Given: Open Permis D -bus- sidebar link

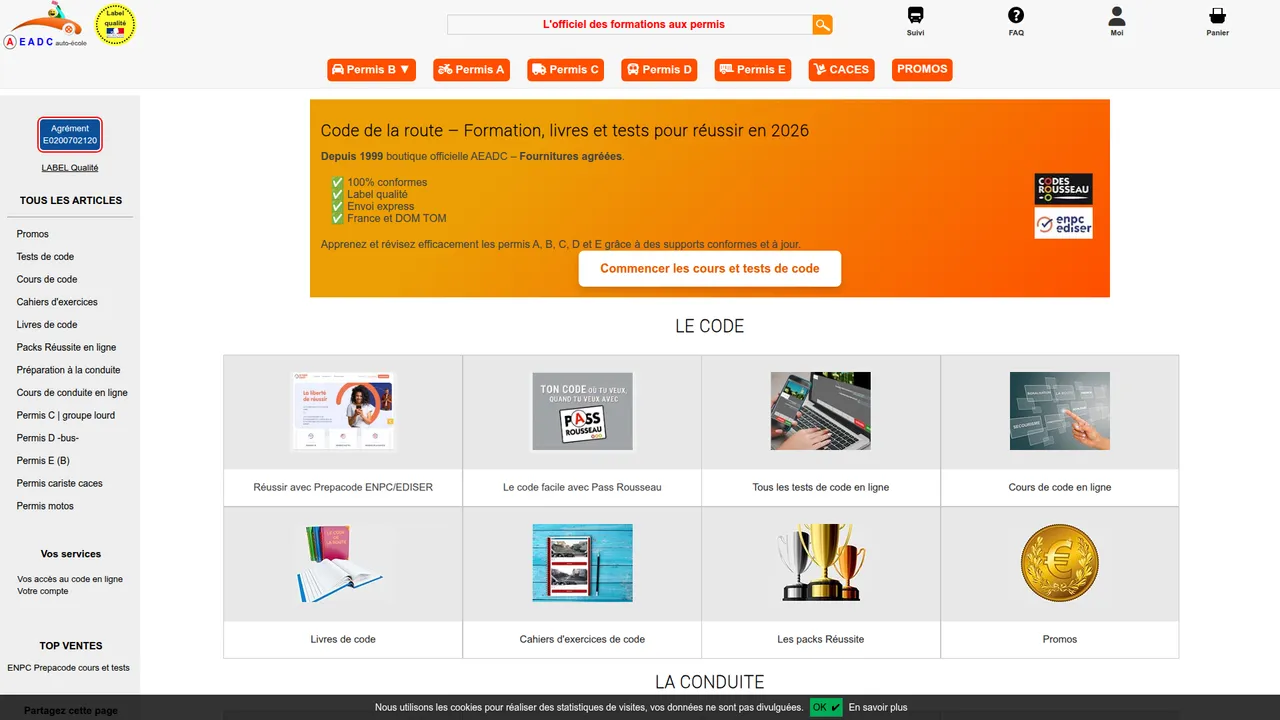Looking at the screenshot, I should coord(48,438).
